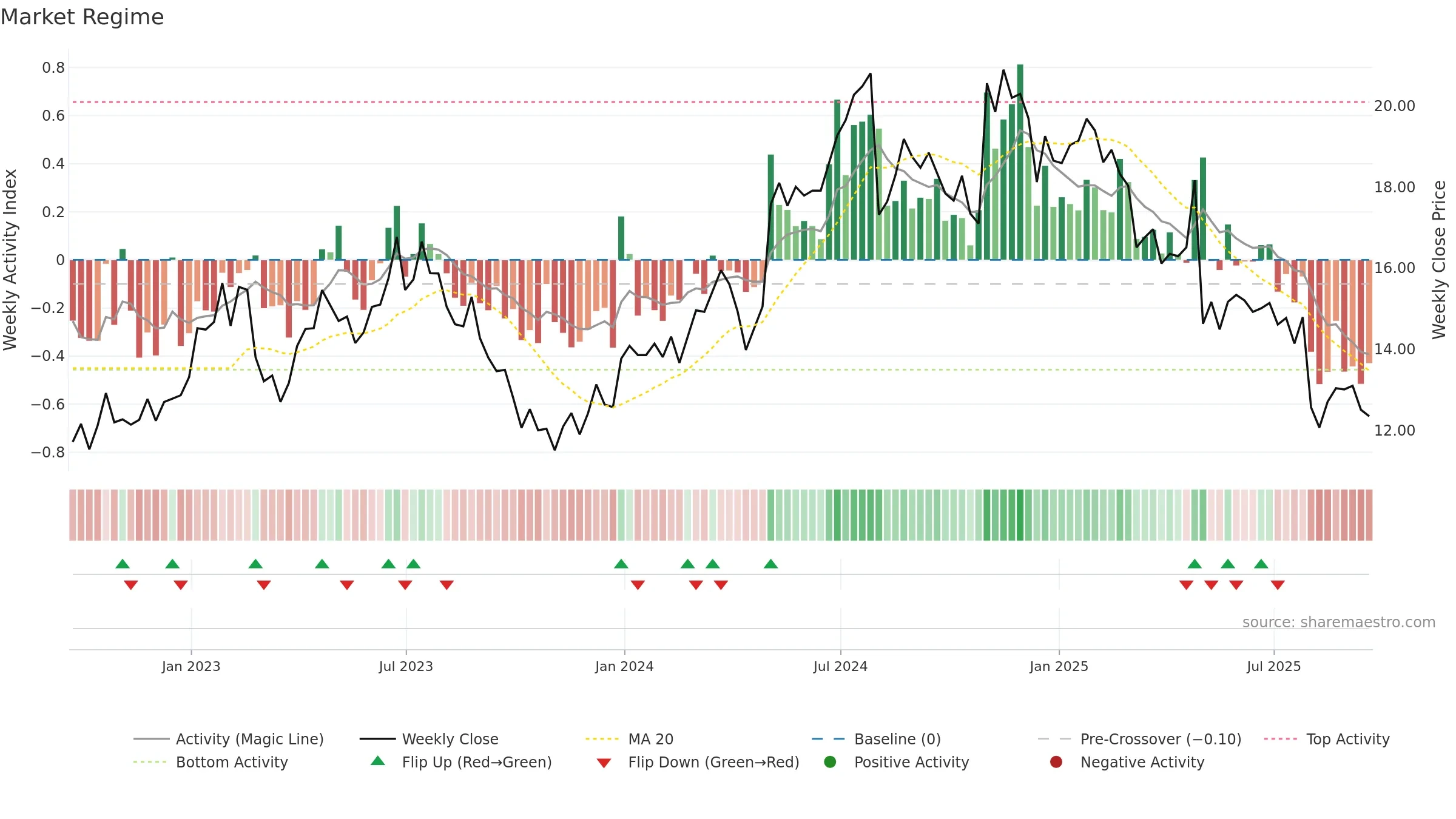Image resolution: width=1456 pixels, height=819 pixels.
Task: Click the Weekly Activity Index axis title
Action: point(10,260)
